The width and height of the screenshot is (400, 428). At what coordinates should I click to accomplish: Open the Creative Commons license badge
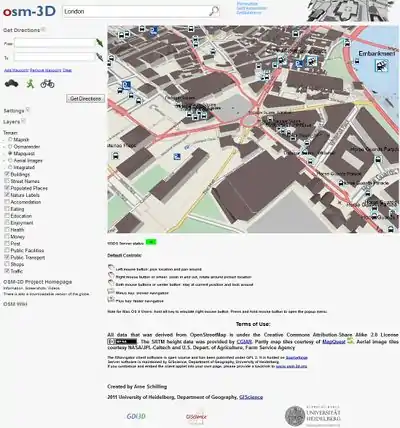tap(122, 342)
